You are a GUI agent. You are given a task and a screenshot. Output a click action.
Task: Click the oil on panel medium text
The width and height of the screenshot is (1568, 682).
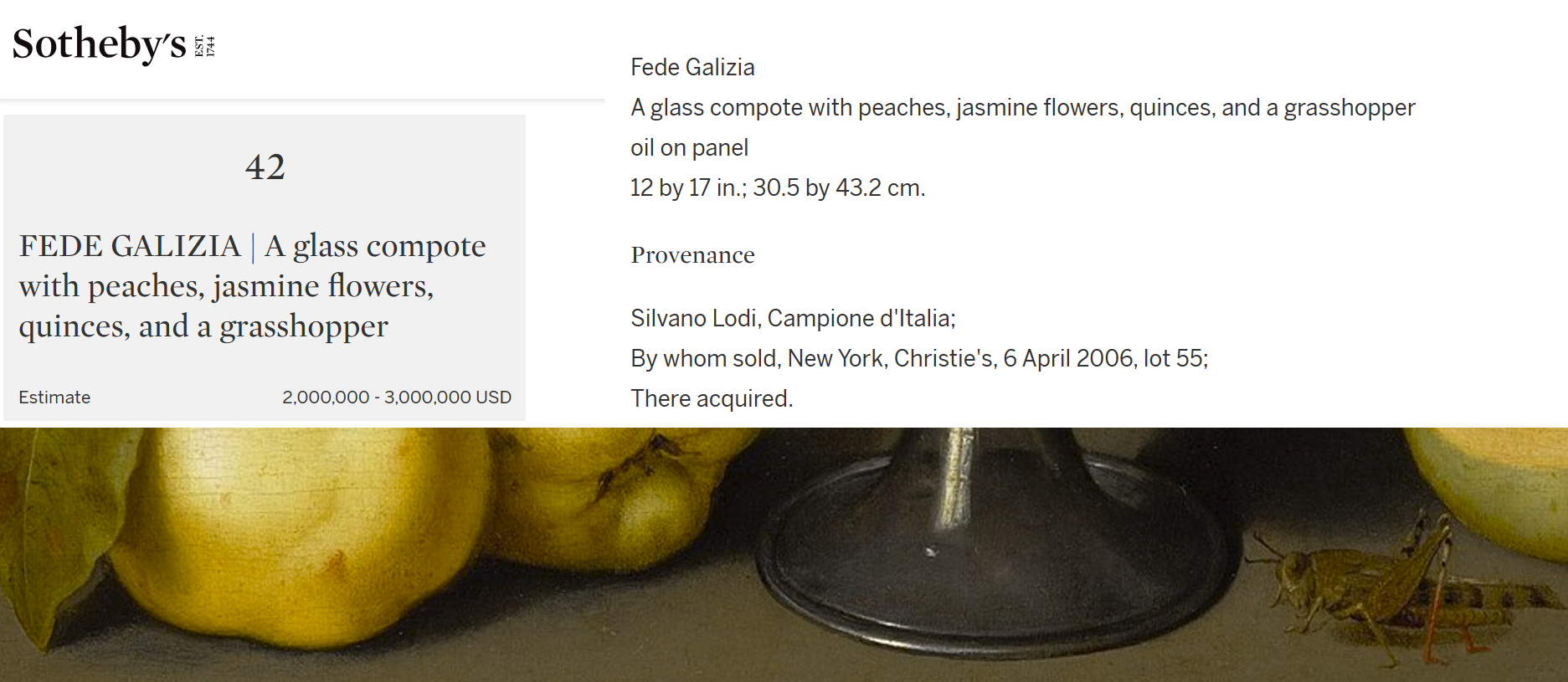click(689, 147)
